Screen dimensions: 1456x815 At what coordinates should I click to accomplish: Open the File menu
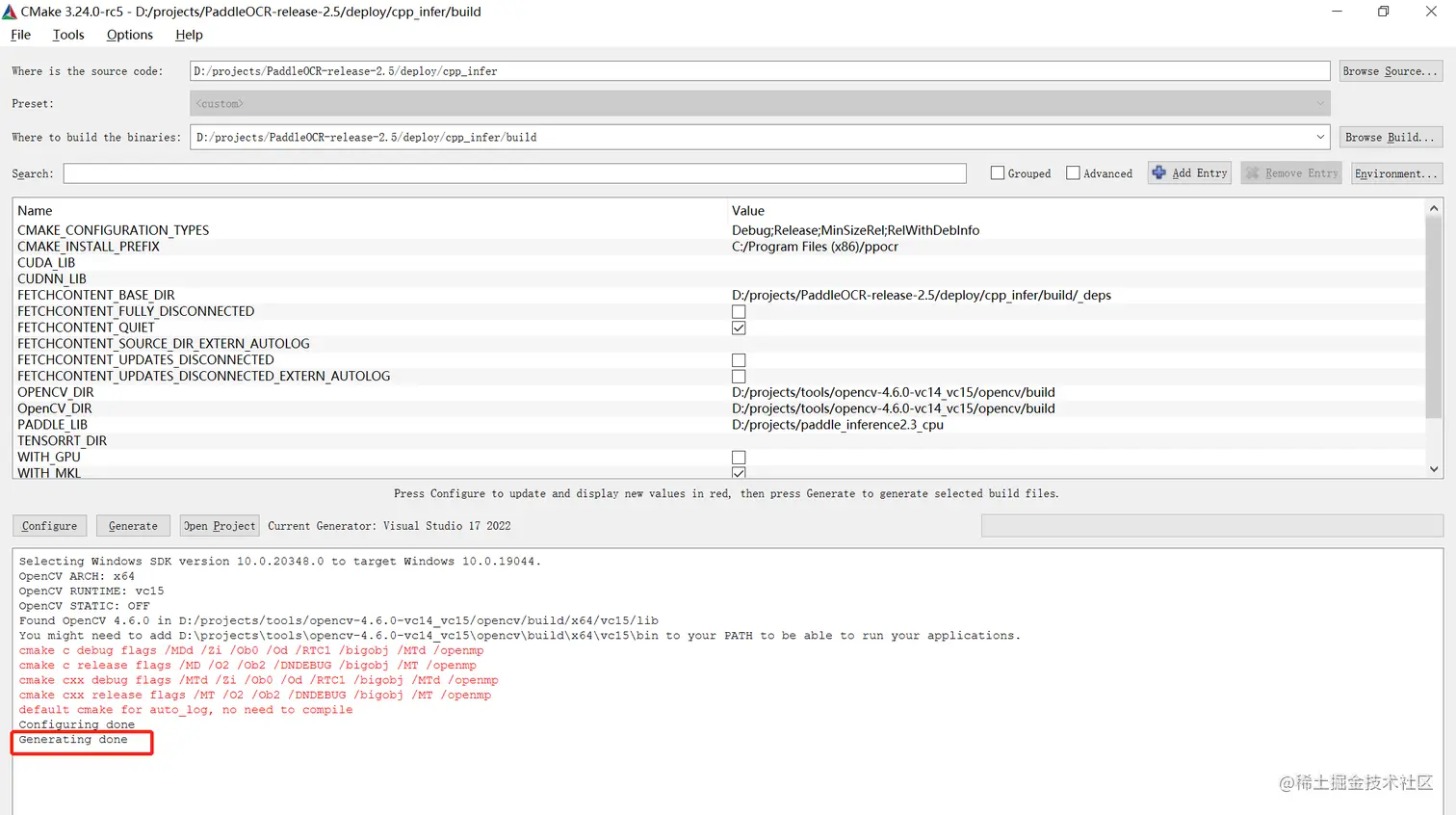coord(20,35)
